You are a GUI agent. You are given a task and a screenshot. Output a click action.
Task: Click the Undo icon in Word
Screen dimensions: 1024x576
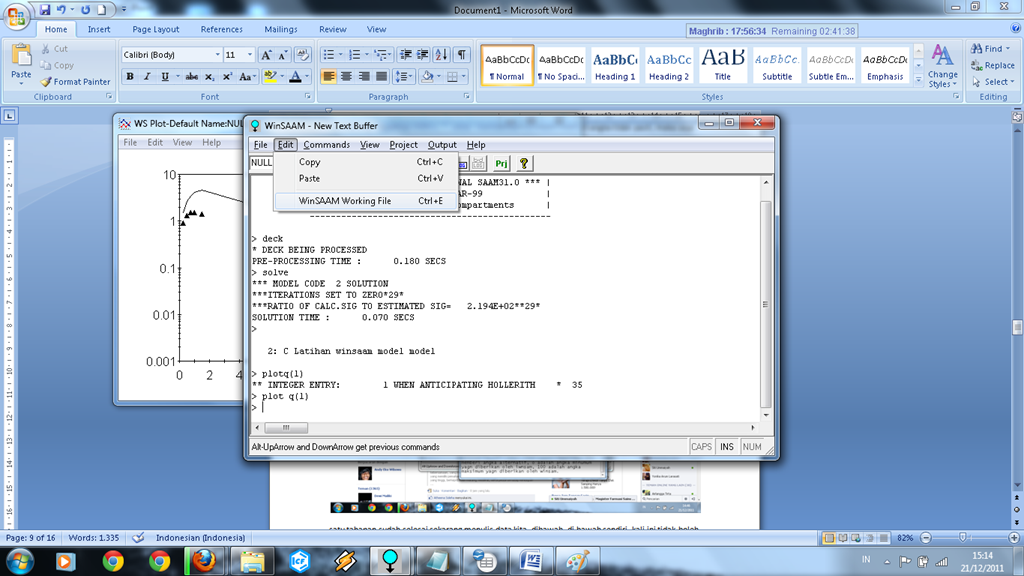click(x=61, y=10)
